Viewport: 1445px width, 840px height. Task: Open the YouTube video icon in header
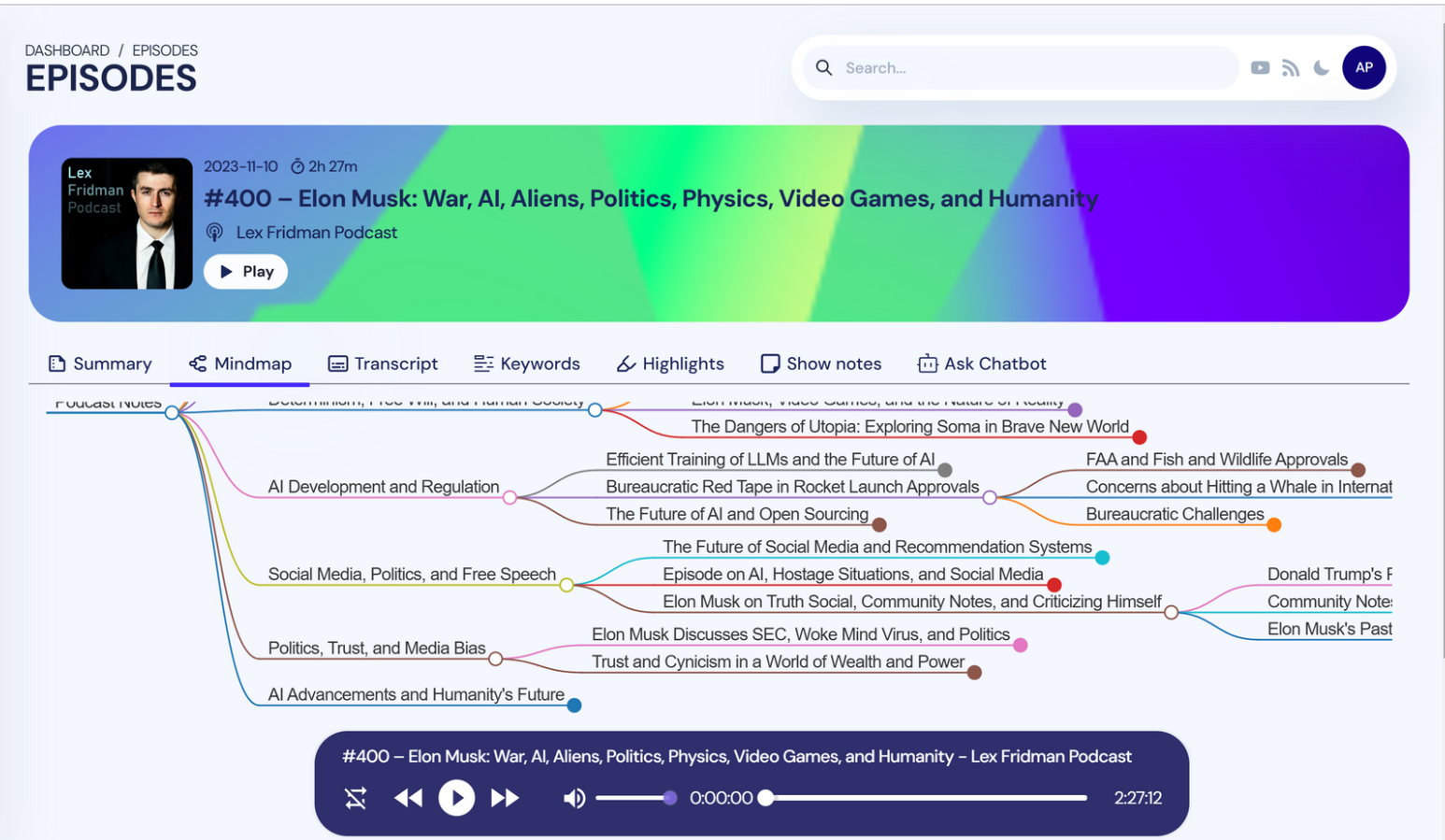point(1260,68)
